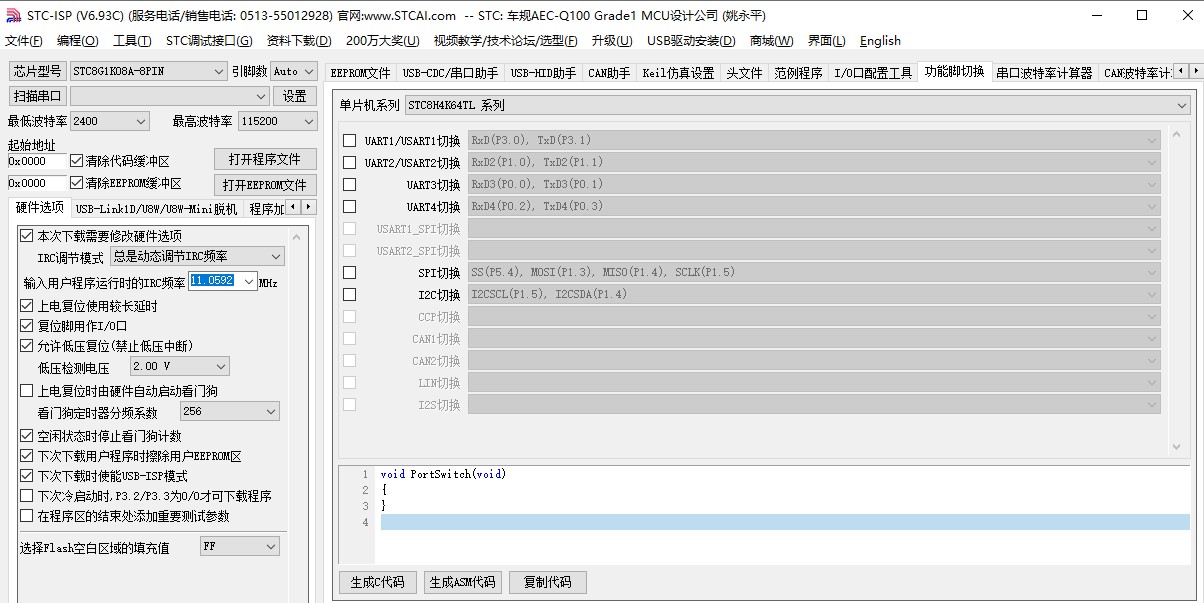Screen dimensions: 1204x603
Task: Expand the STC8G1K08A-8PIN chip model dropdown
Action: pos(149,71)
